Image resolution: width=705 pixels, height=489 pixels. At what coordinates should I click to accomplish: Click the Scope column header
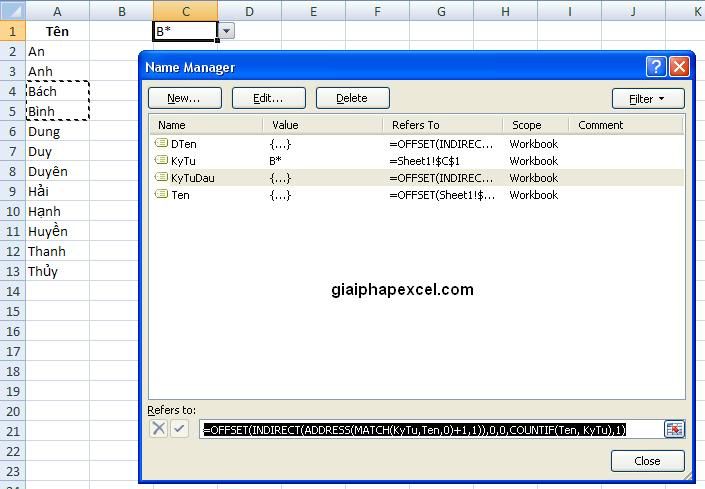535,125
